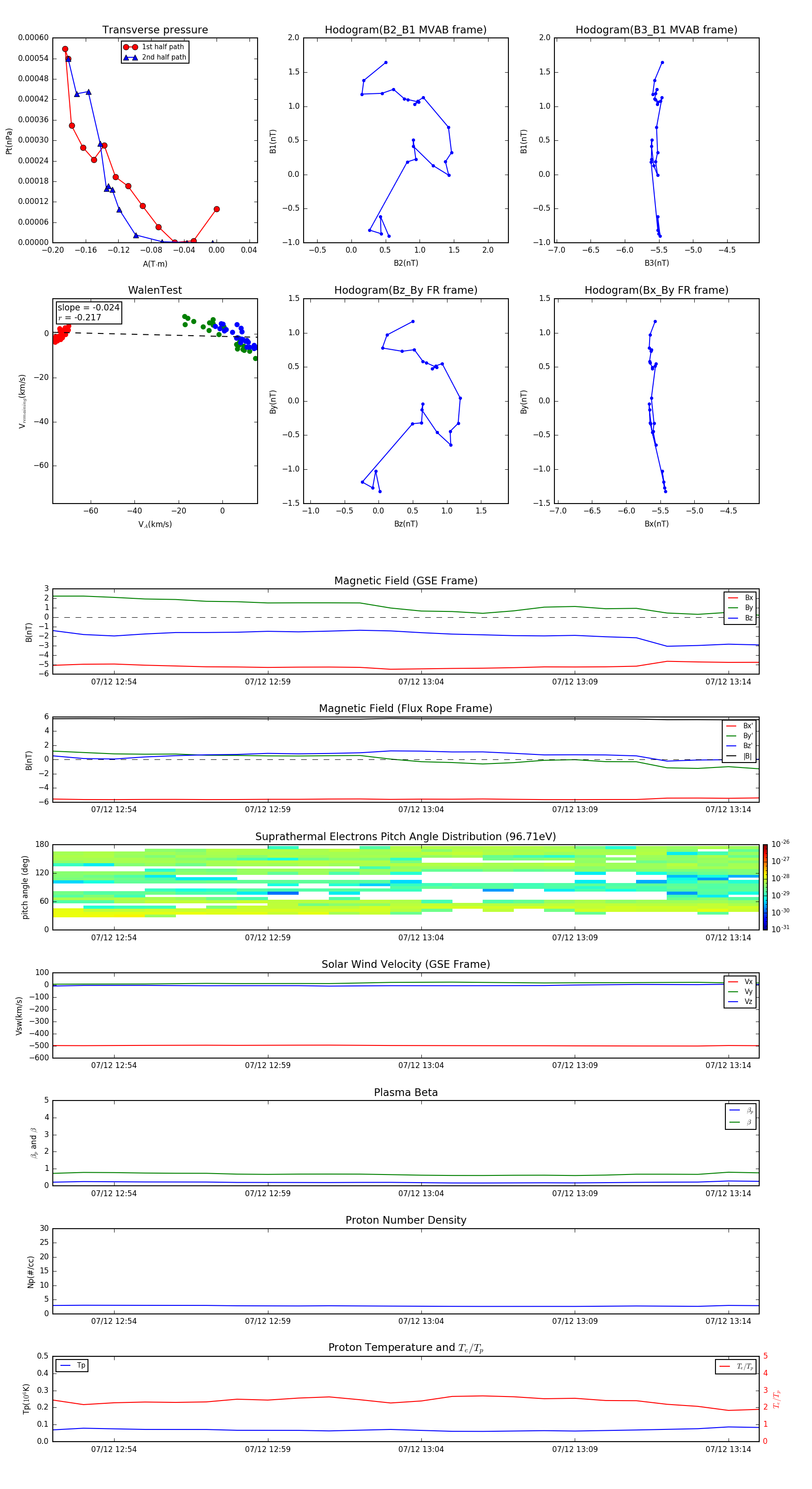The width and height of the screenshot is (812, 1489).
Task: Click the Suprathermal Electrons Pitch Angle Distribution title
Action: 406,837
